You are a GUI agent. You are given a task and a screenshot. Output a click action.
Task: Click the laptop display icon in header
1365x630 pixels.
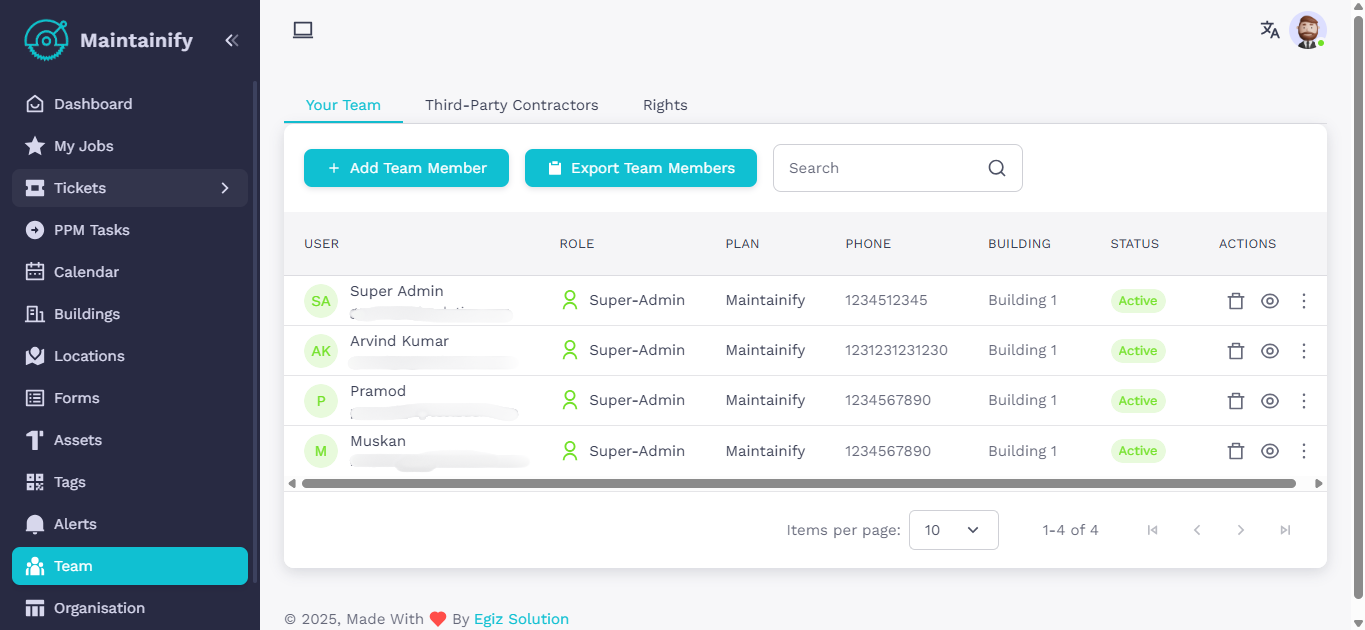tap(303, 30)
